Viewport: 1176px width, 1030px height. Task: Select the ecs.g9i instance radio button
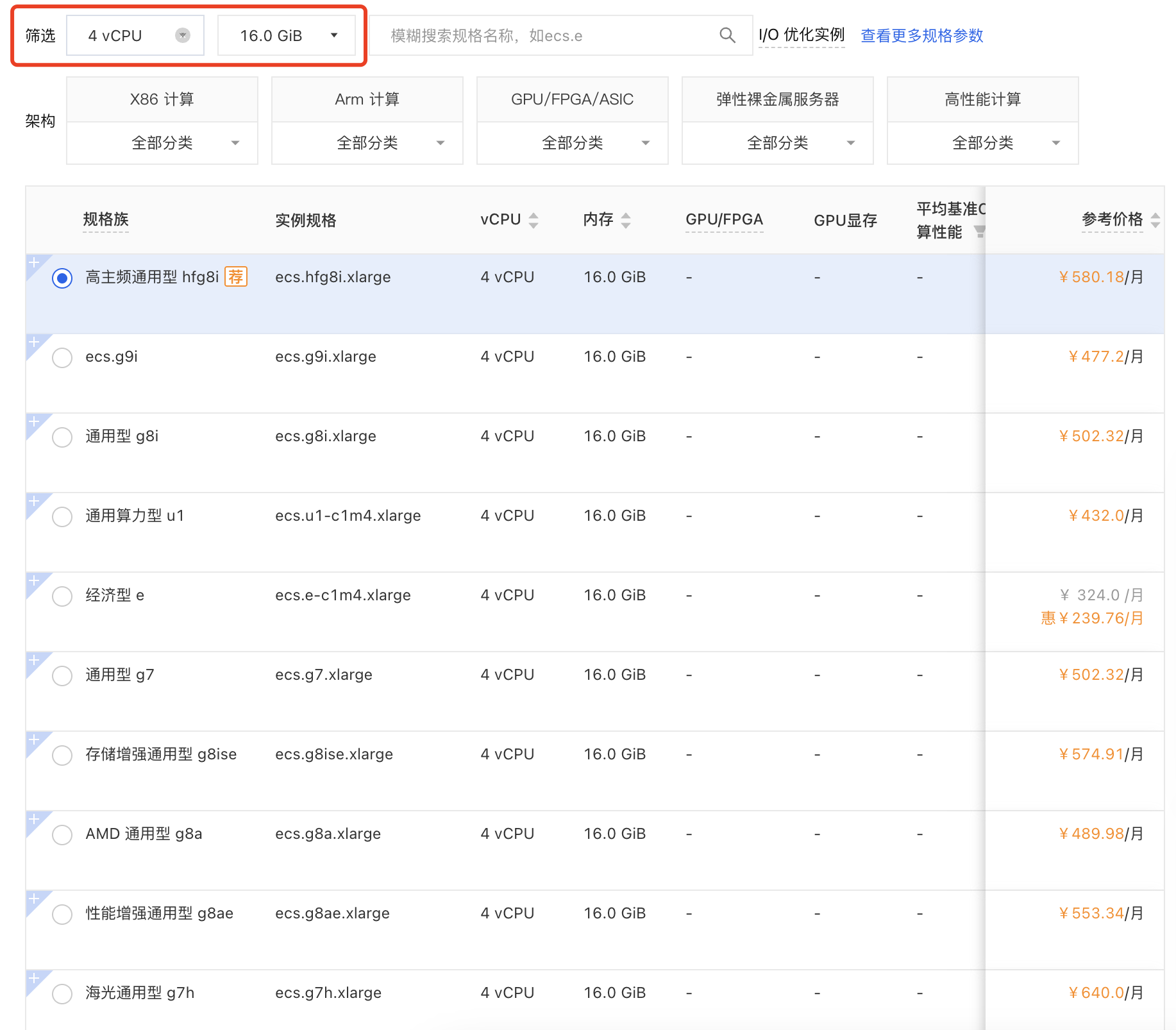point(62,357)
